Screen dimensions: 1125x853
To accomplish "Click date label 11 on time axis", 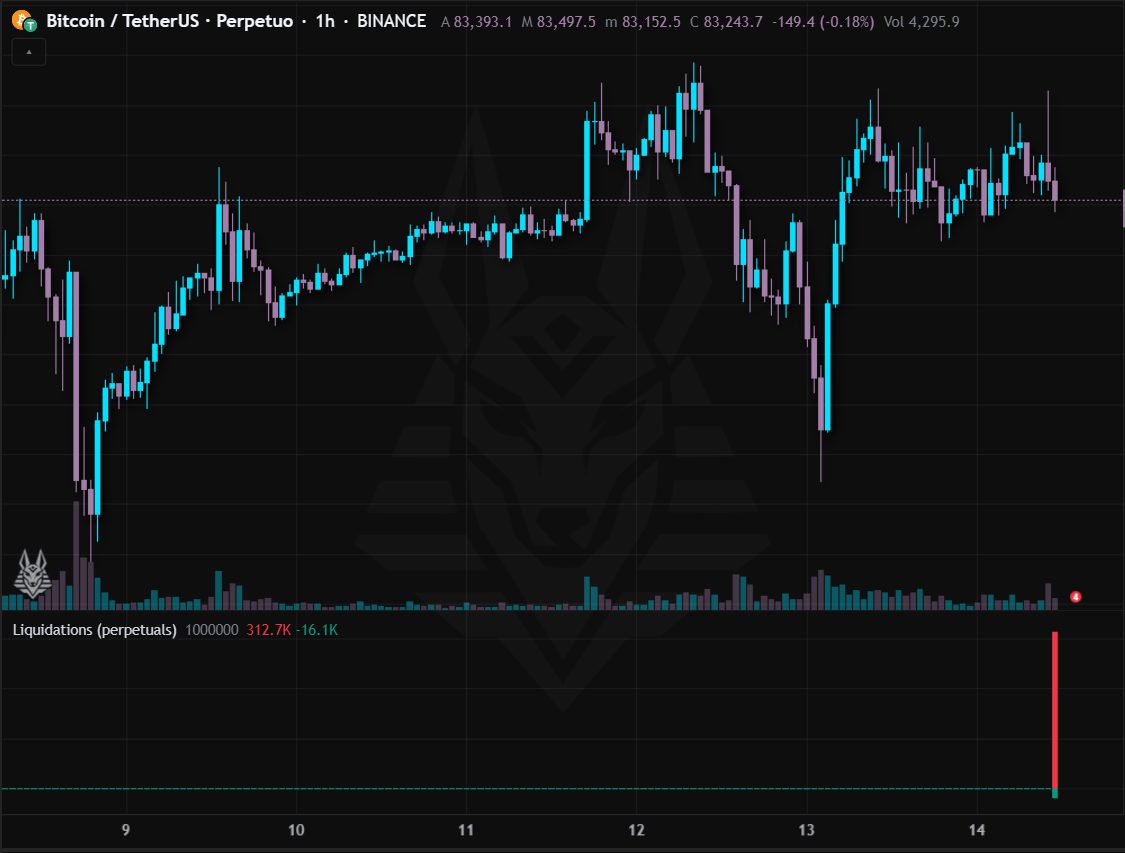I will point(466,830).
